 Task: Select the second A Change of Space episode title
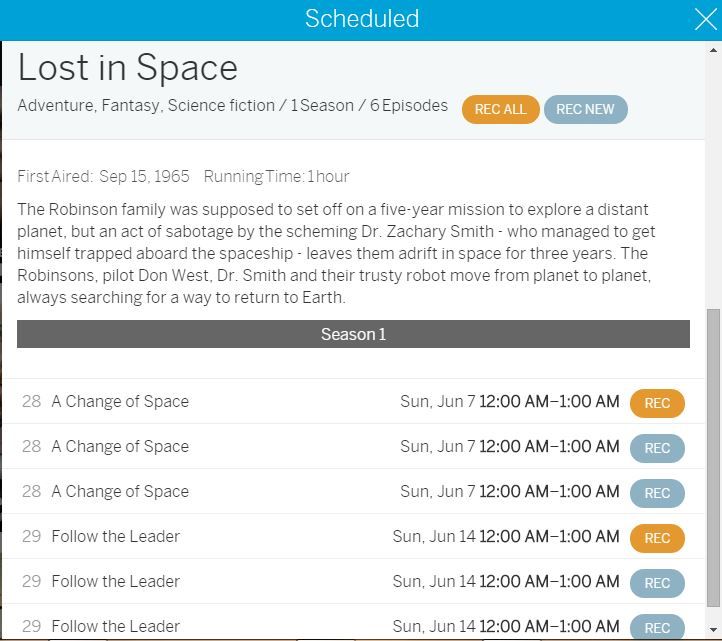(120, 447)
